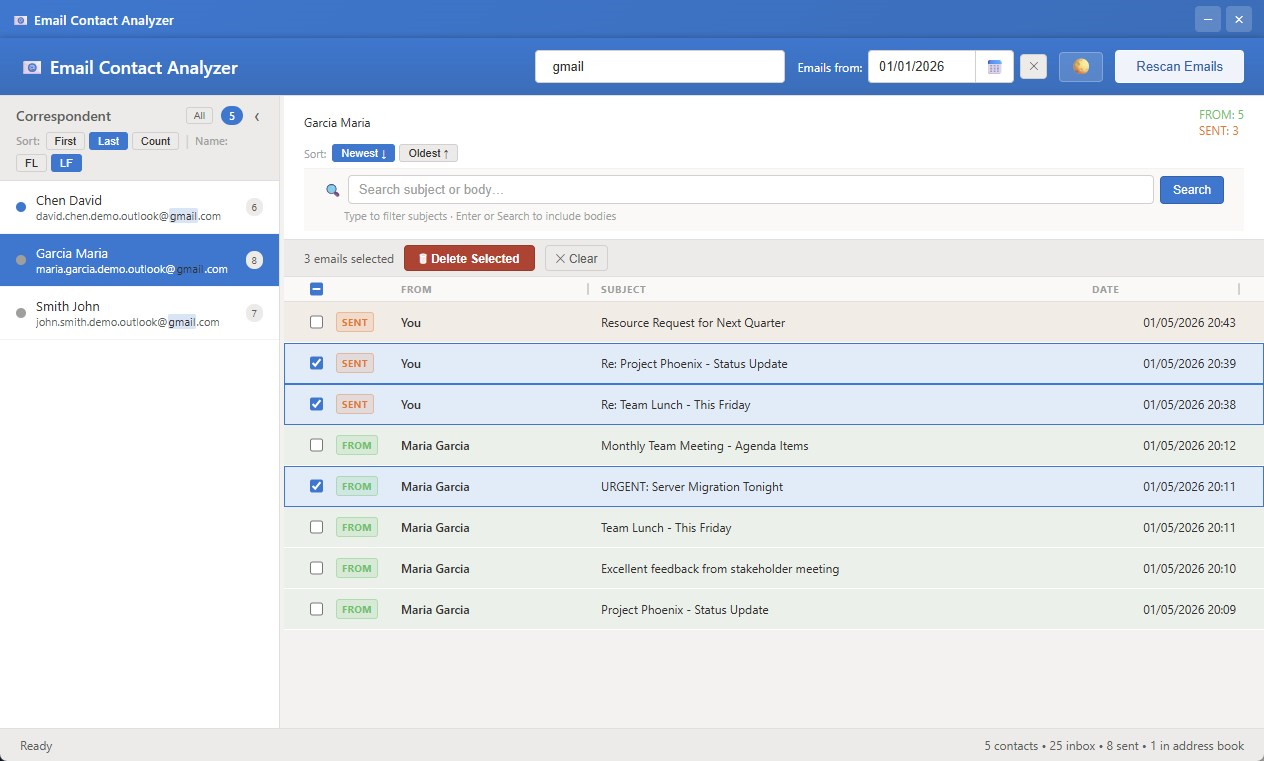Clear the date filter with X button
Image resolution: width=1264 pixels, height=761 pixels.
(1034, 67)
